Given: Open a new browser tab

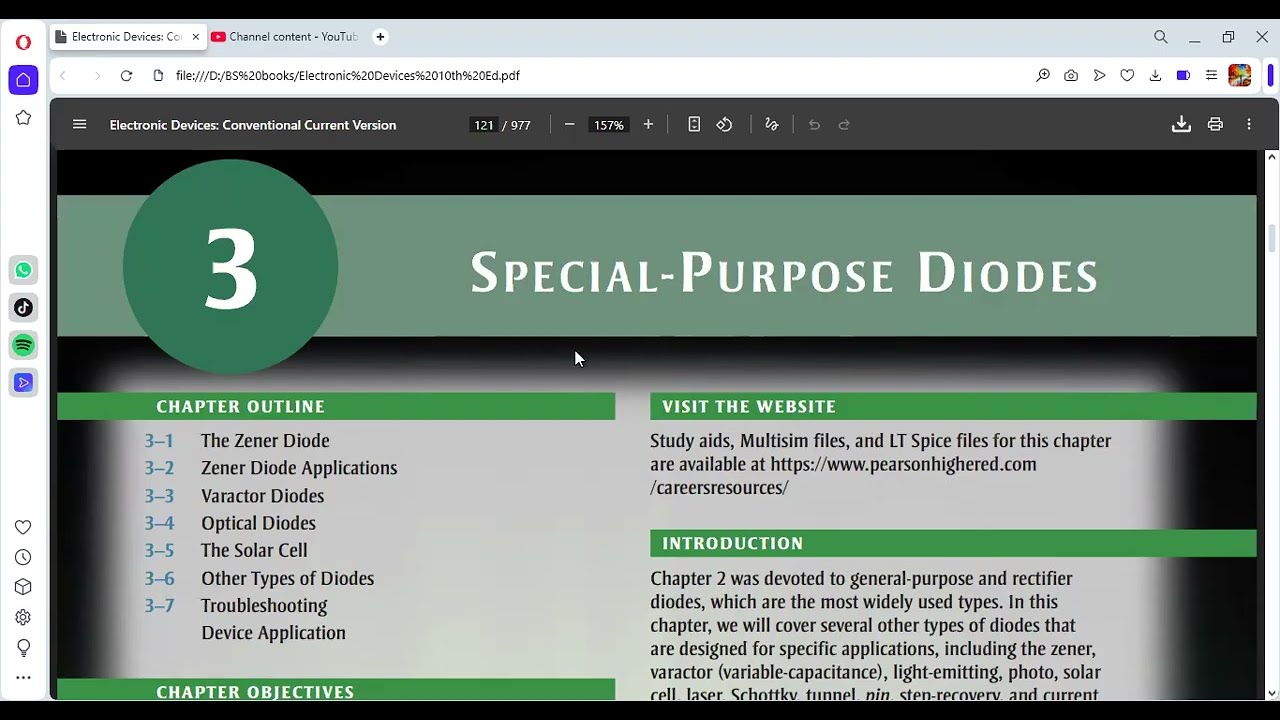Looking at the screenshot, I should click(x=380, y=37).
